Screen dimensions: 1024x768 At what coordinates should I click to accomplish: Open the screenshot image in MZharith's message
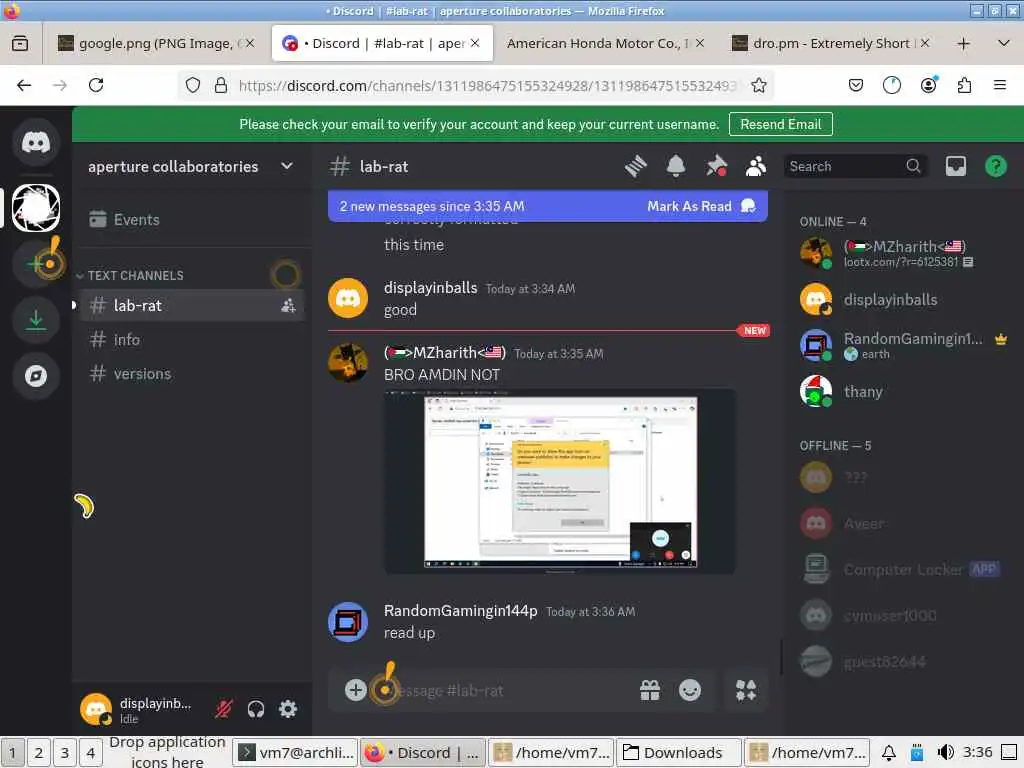tap(560, 481)
